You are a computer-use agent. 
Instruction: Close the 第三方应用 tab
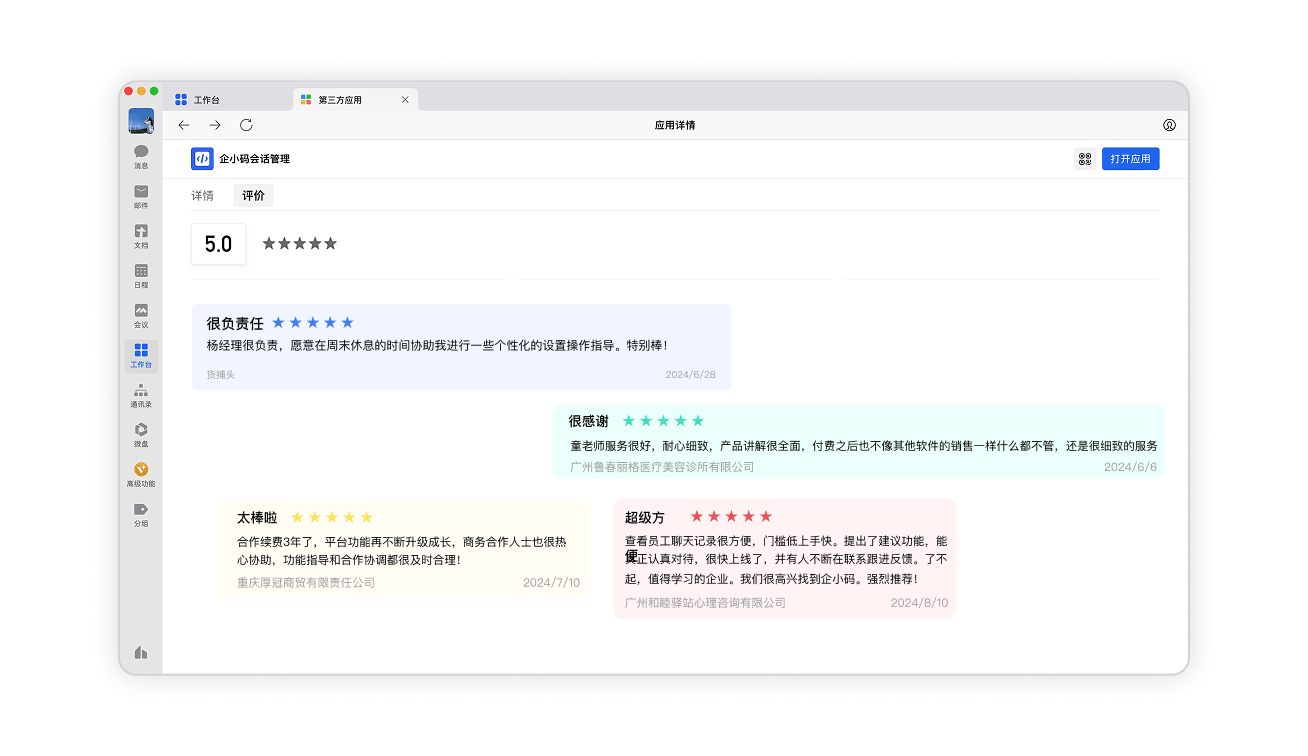click(x=405, y=100)
